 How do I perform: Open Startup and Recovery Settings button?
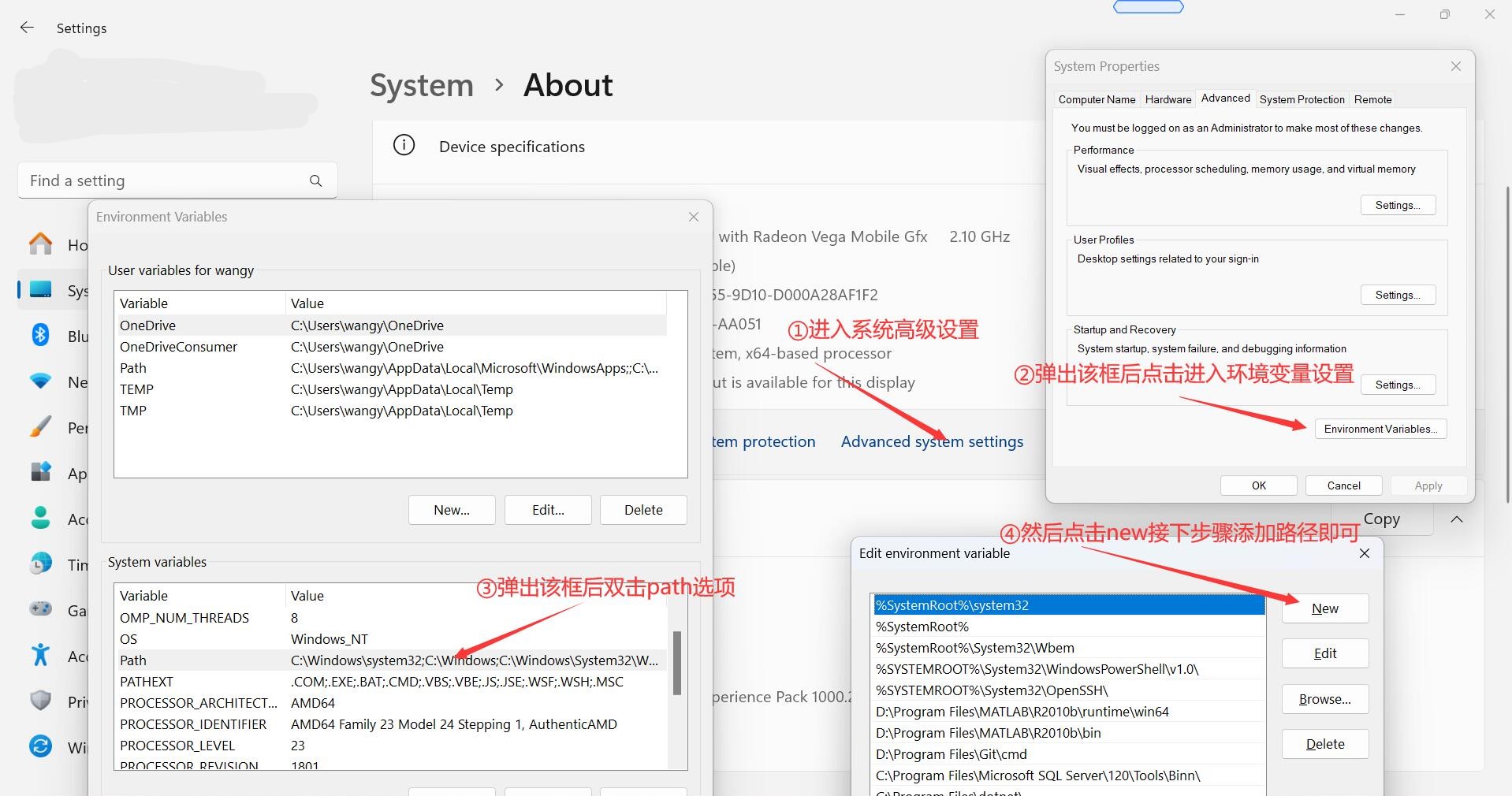(1398, 385)
